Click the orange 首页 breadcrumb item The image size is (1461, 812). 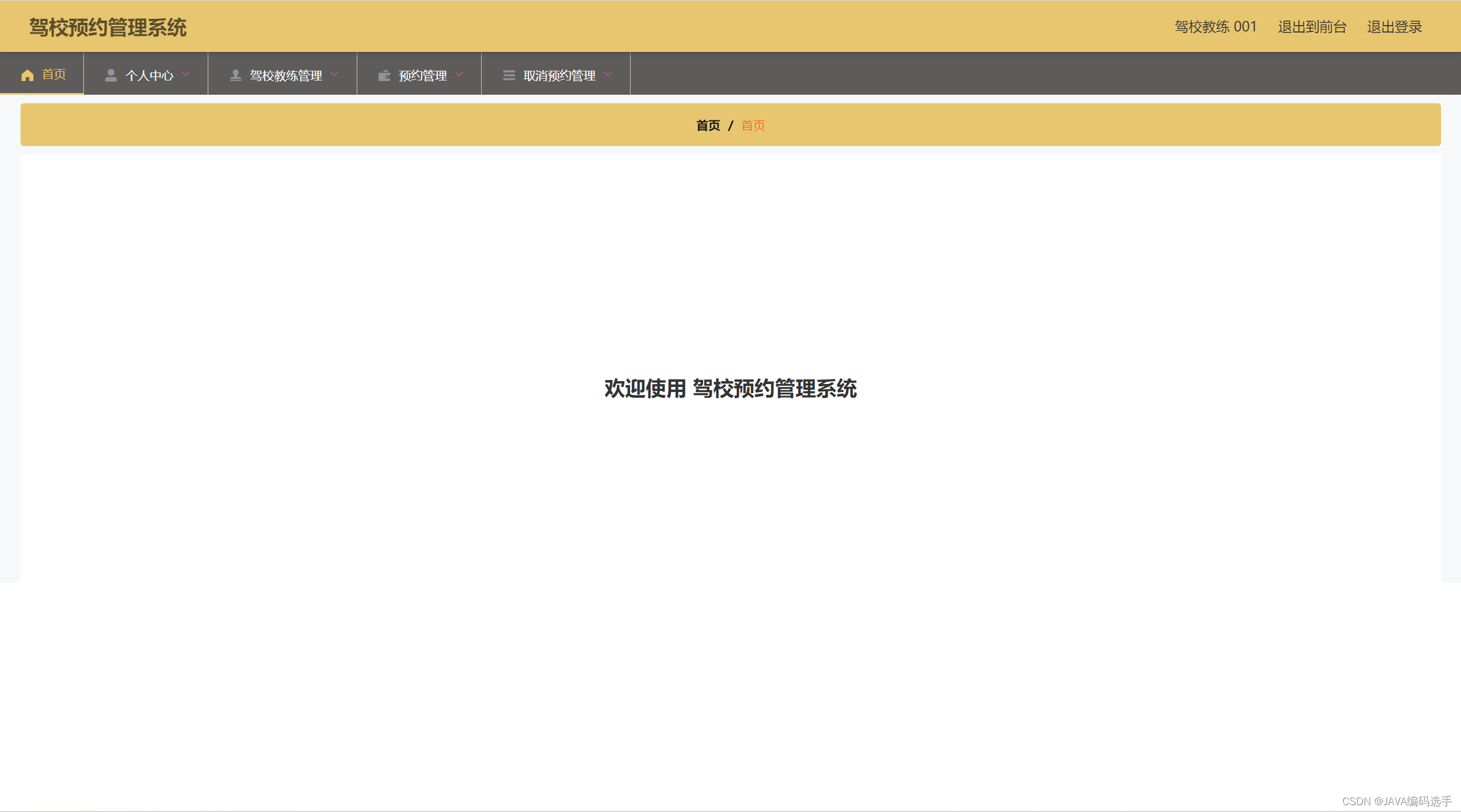(753, 125)
